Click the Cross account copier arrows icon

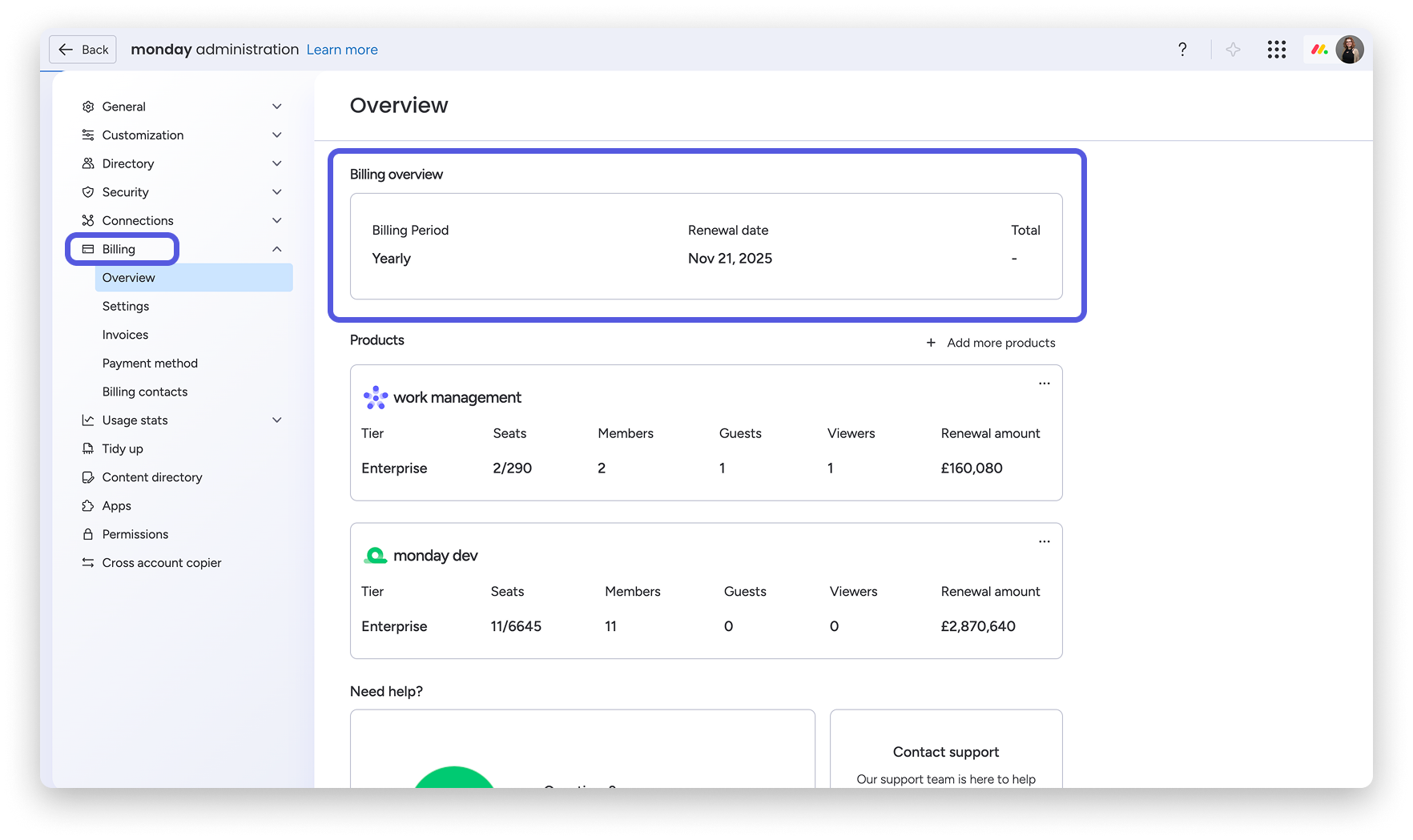(88, 563)
